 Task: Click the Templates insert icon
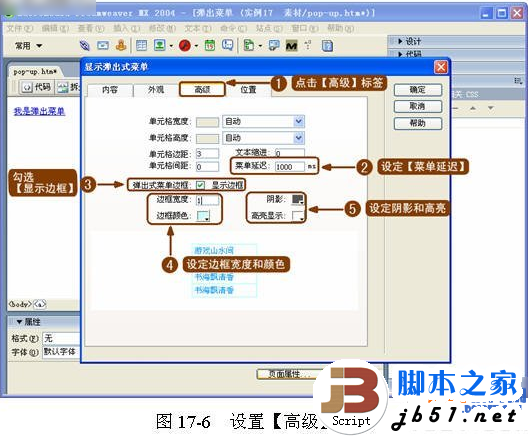coord(249,45)
